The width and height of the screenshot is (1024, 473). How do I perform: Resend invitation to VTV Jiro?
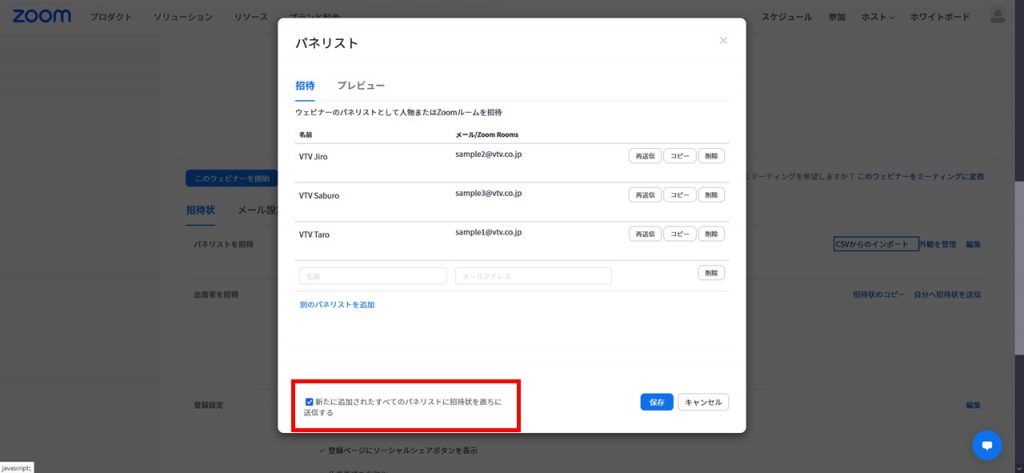644,156
